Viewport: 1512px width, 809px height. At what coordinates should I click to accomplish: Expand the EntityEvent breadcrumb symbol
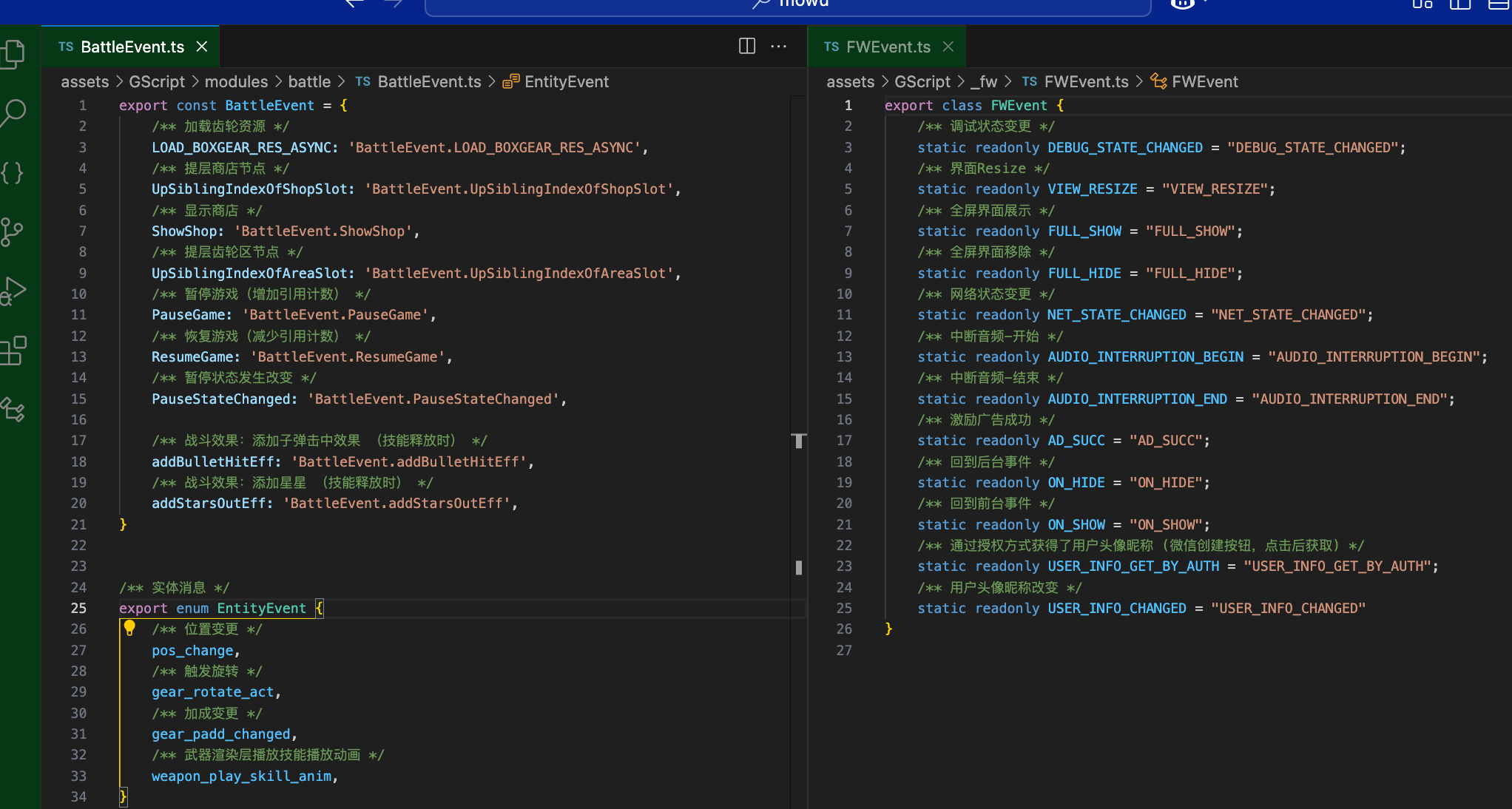pos(566,82)
